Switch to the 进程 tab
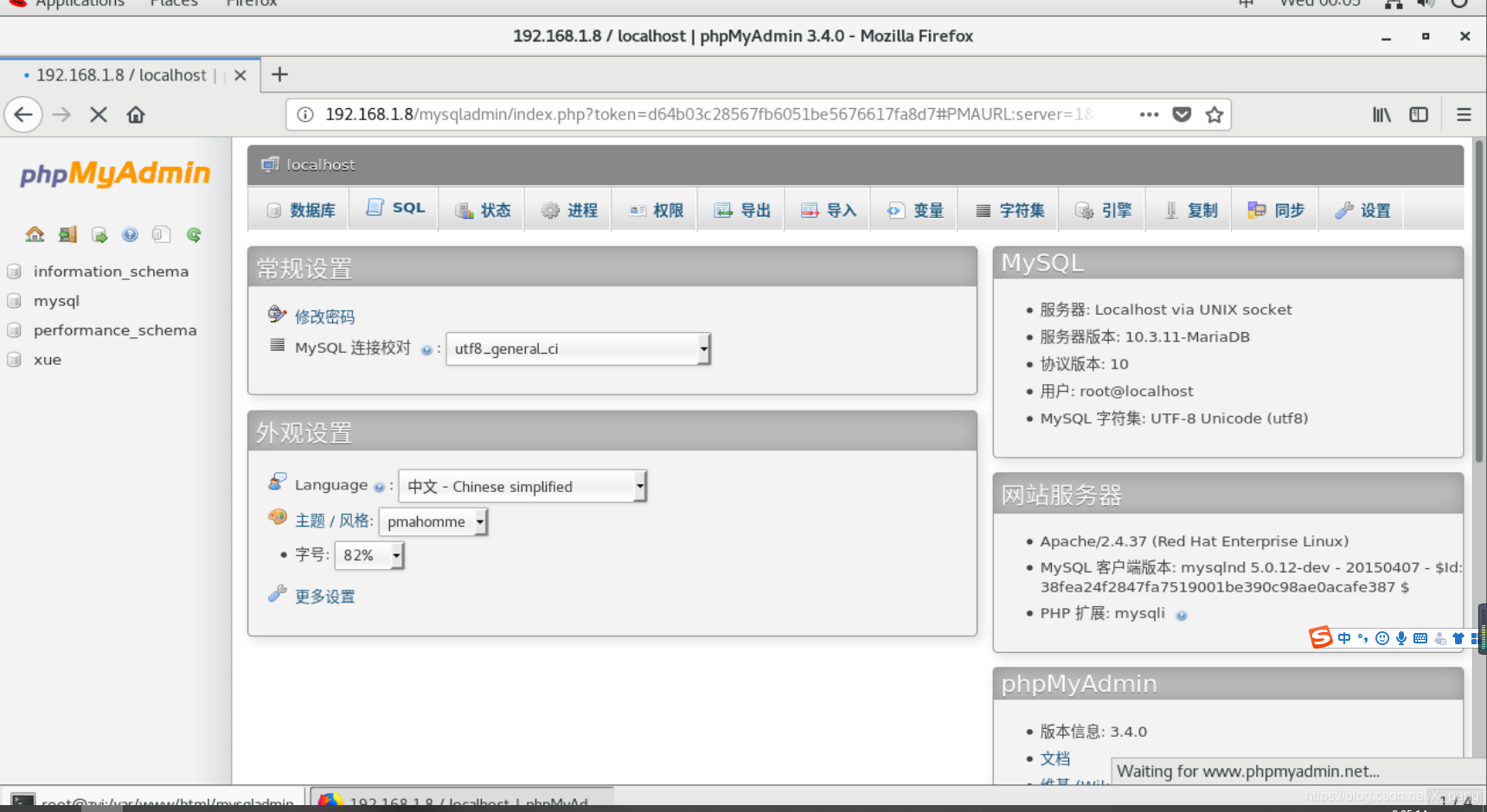The height and width of the screenshot is (812, 1487). click(568, 210)
